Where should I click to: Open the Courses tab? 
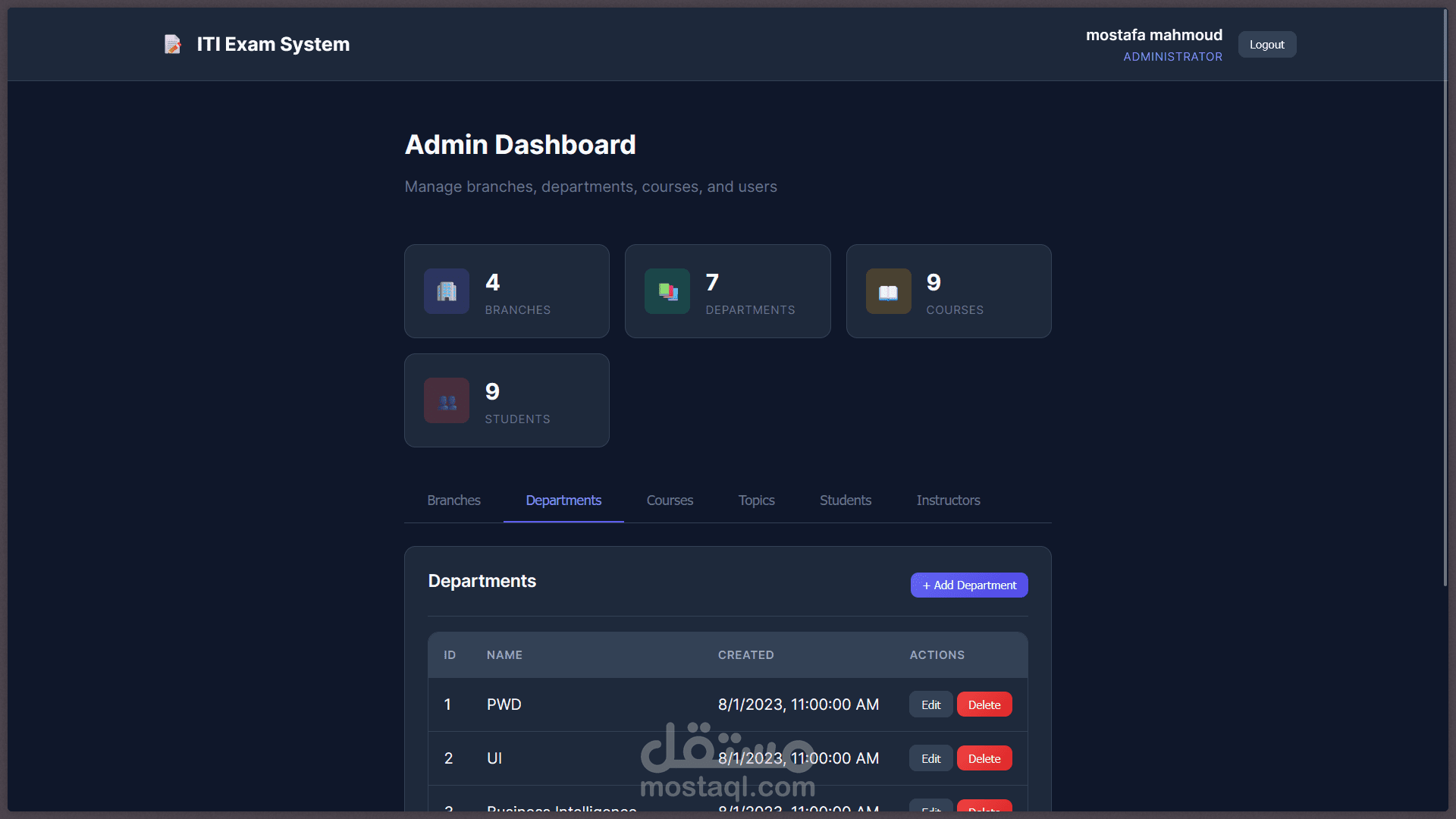pos(670,500)
